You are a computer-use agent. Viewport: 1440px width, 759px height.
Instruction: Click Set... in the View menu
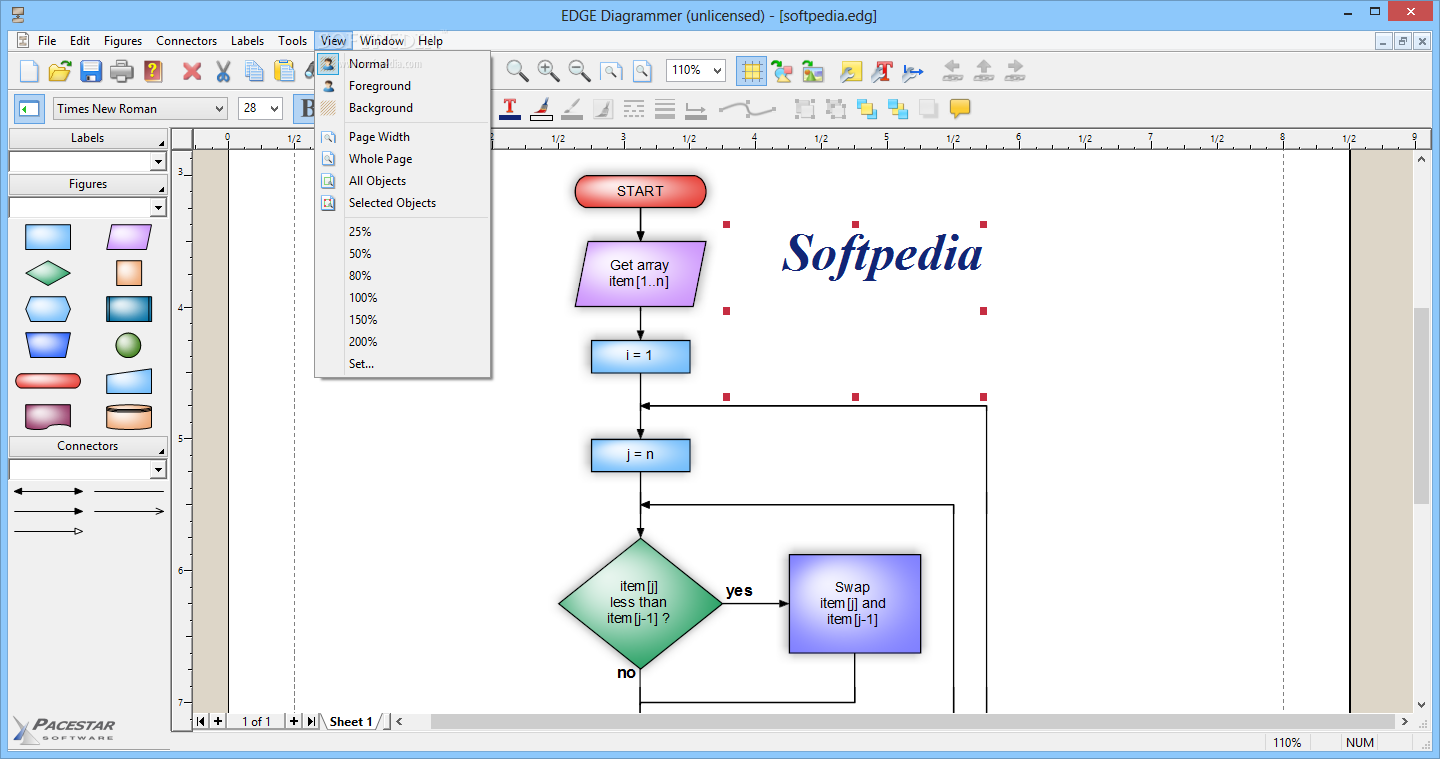click(x=402, y=364)
